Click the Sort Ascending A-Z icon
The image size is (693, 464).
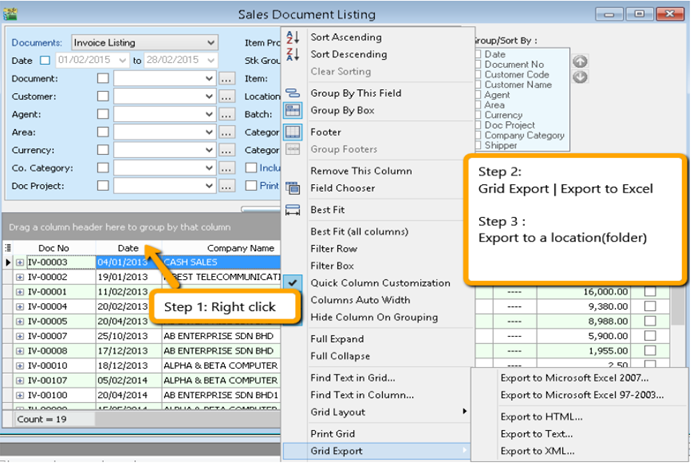pyautogui.click(x=293, y=37)
